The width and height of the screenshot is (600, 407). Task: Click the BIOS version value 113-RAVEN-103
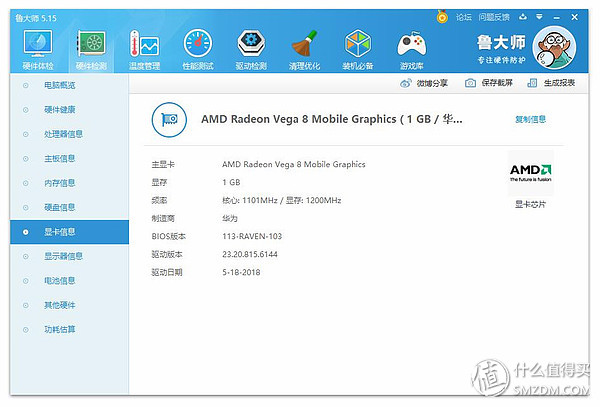coord(252,236)
